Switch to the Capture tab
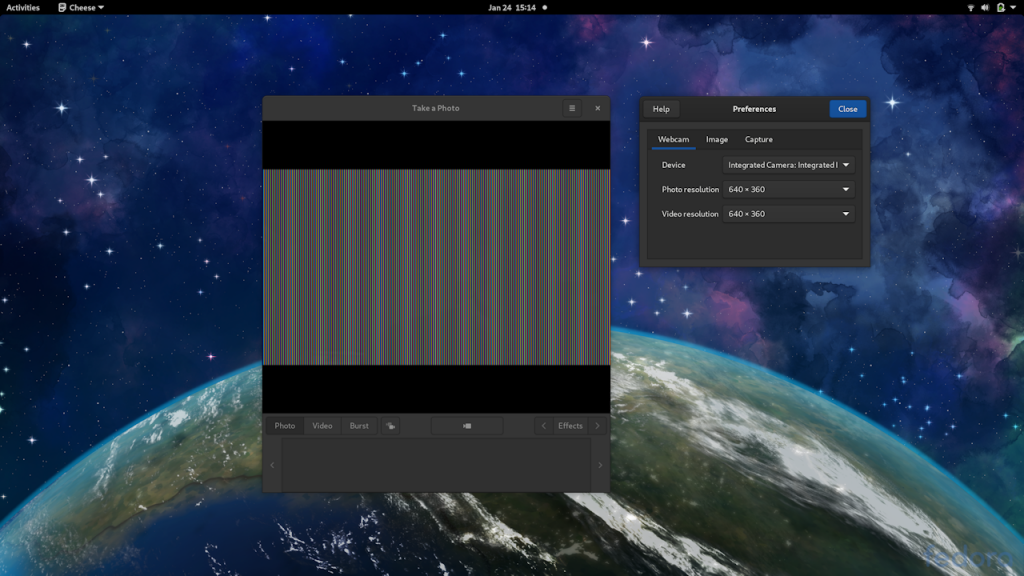The width and height of the screenshot is (1024, 576). click(759, 139)
